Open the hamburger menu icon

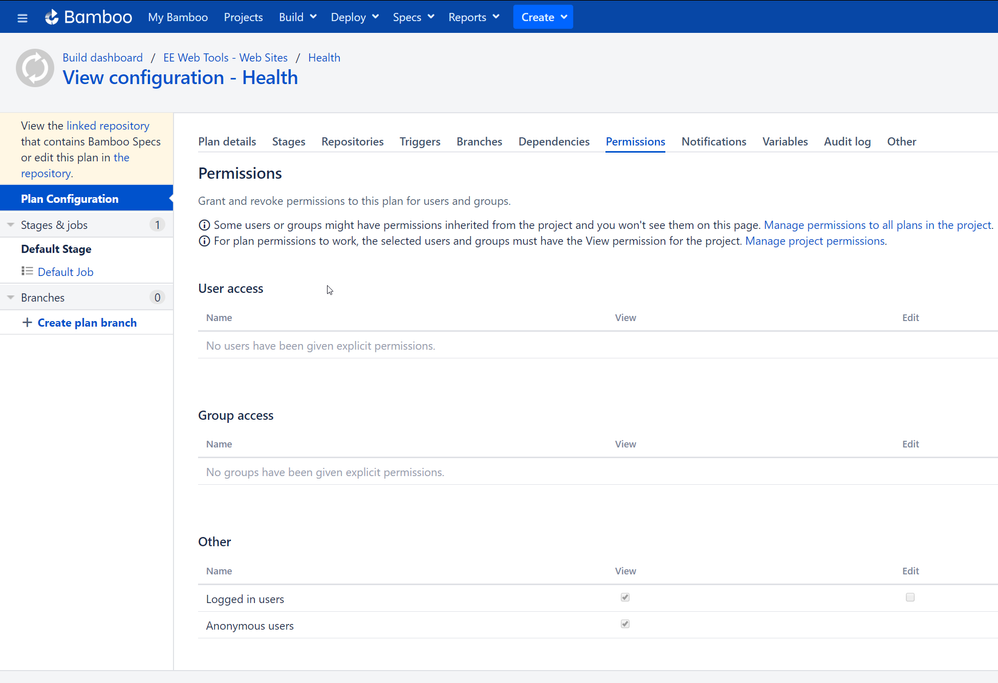[22, 18]
